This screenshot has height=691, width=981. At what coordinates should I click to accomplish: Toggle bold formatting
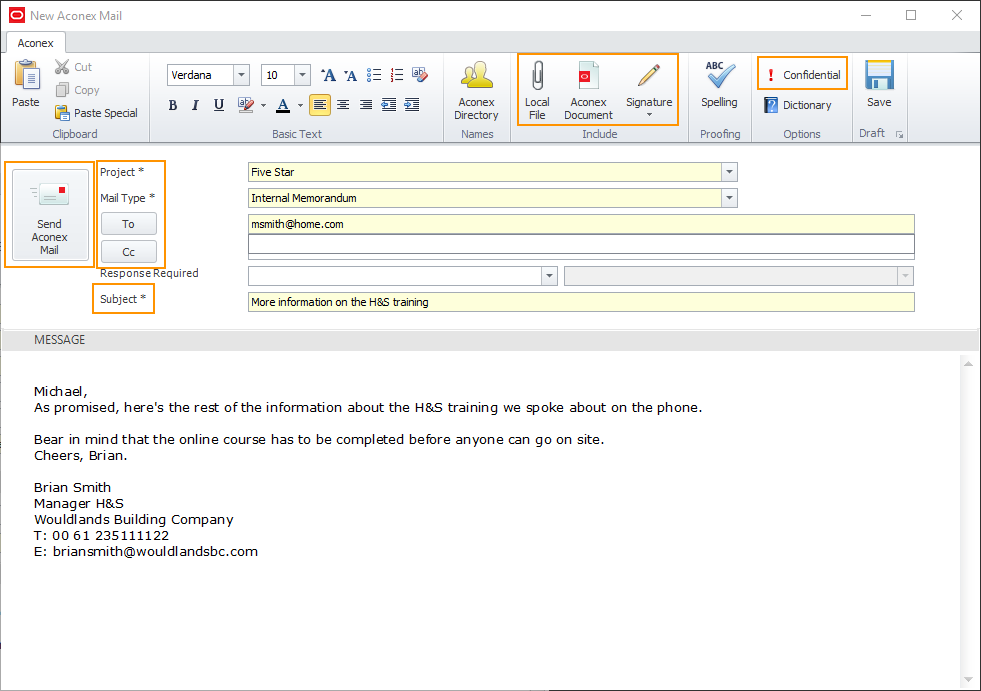[x=173, y=105]
